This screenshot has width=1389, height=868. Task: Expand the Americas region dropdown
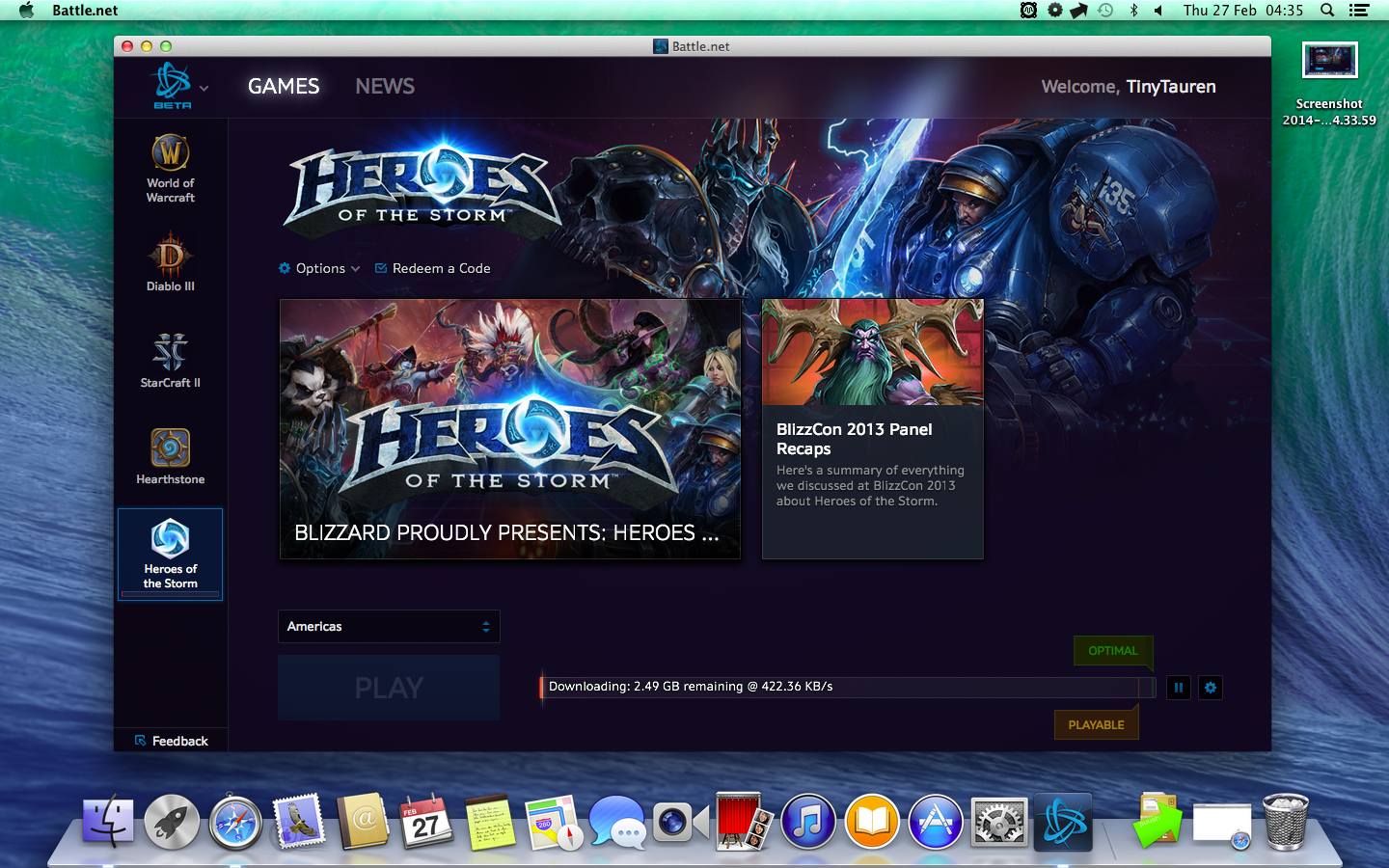[389, 627]
